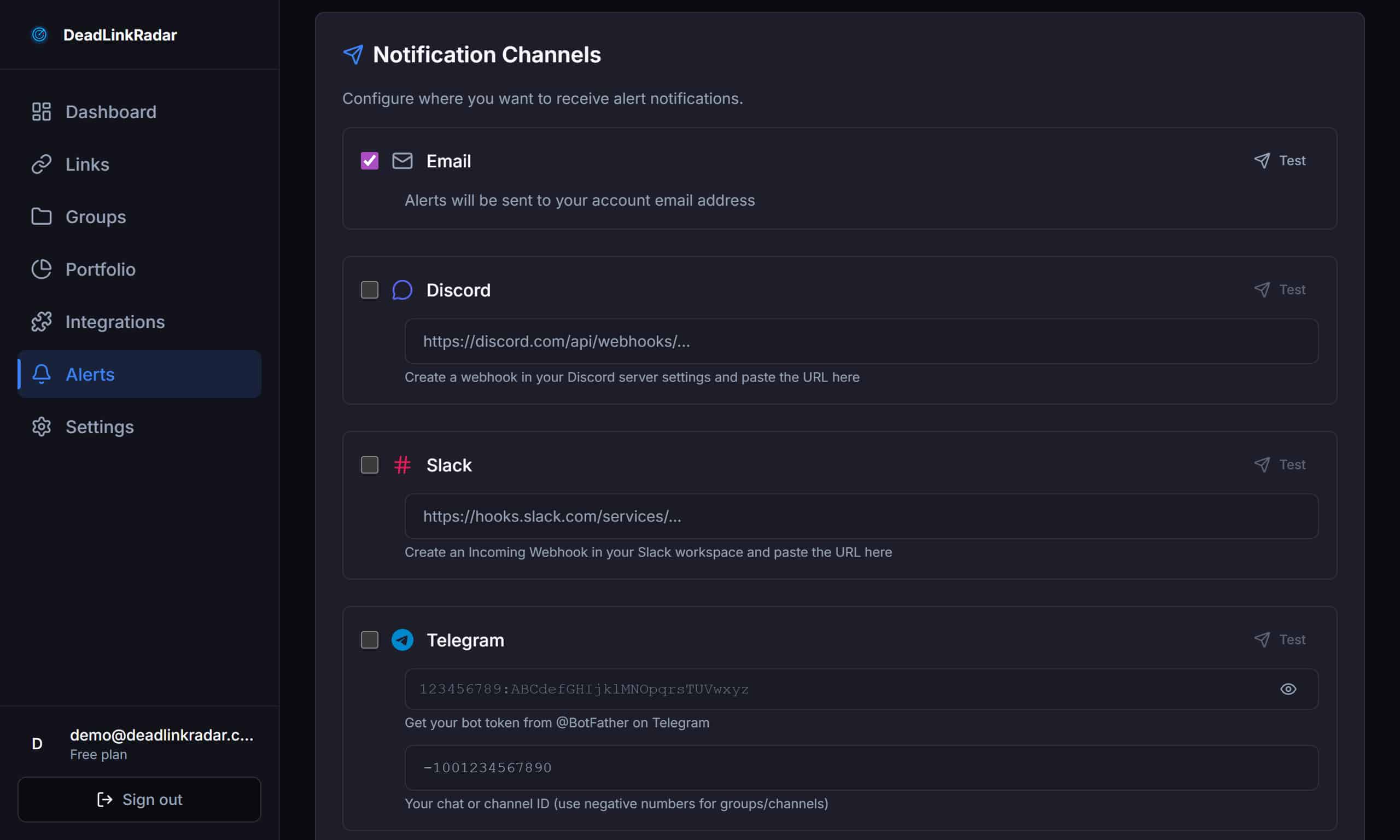Show the Telegram bot token
The image size is (1400, 840).
(1288, 689)
